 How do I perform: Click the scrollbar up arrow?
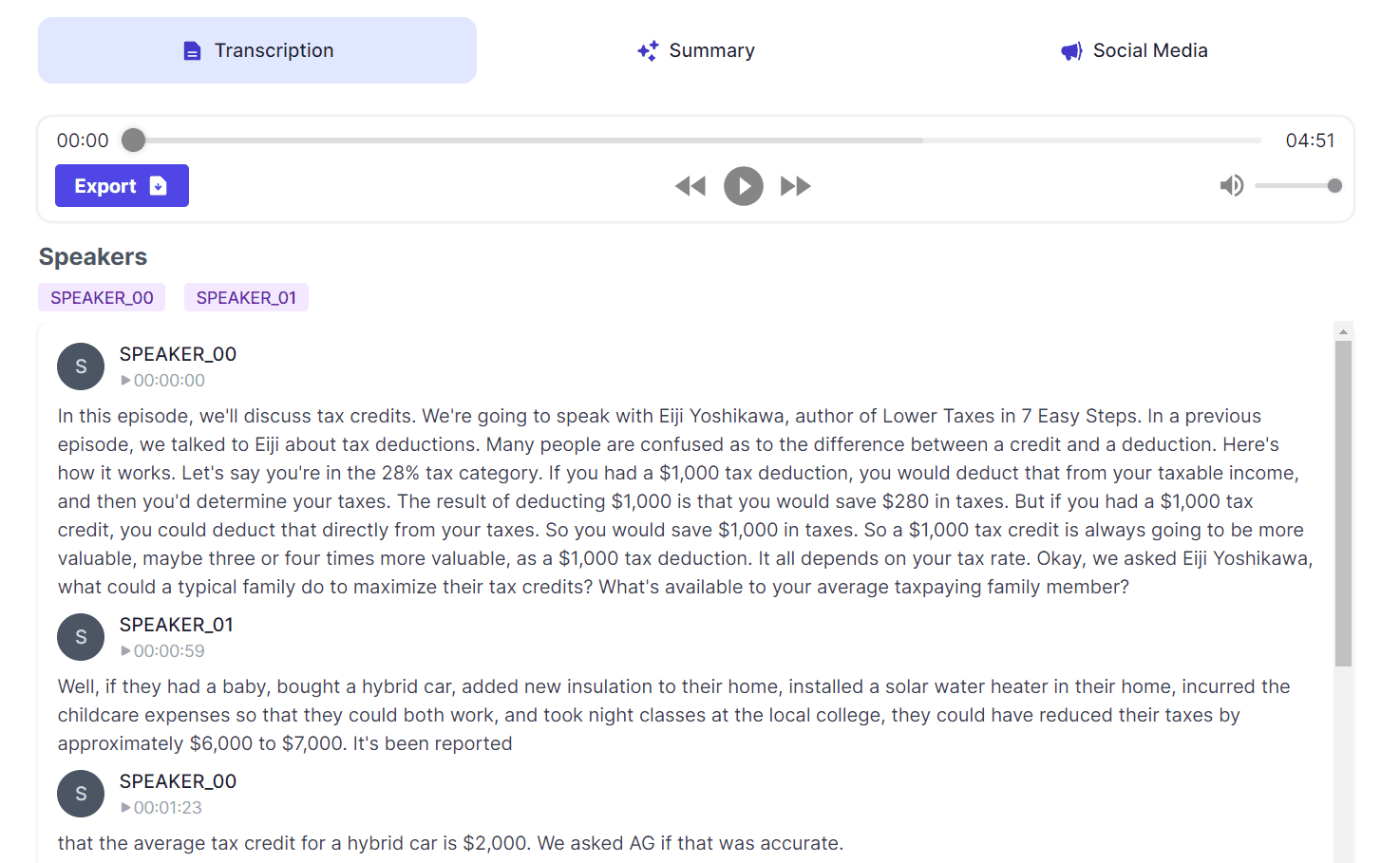(1343, 331)
